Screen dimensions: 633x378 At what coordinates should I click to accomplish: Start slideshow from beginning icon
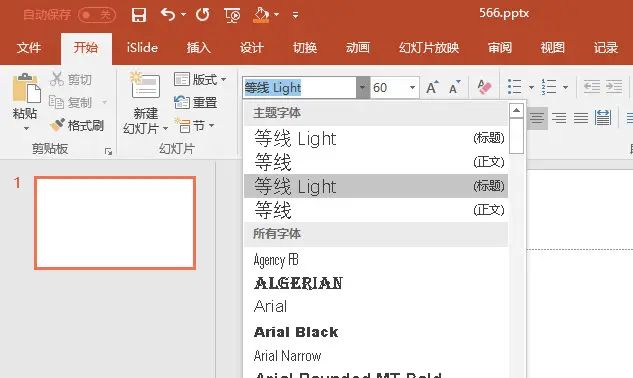[x=232, y=15]
